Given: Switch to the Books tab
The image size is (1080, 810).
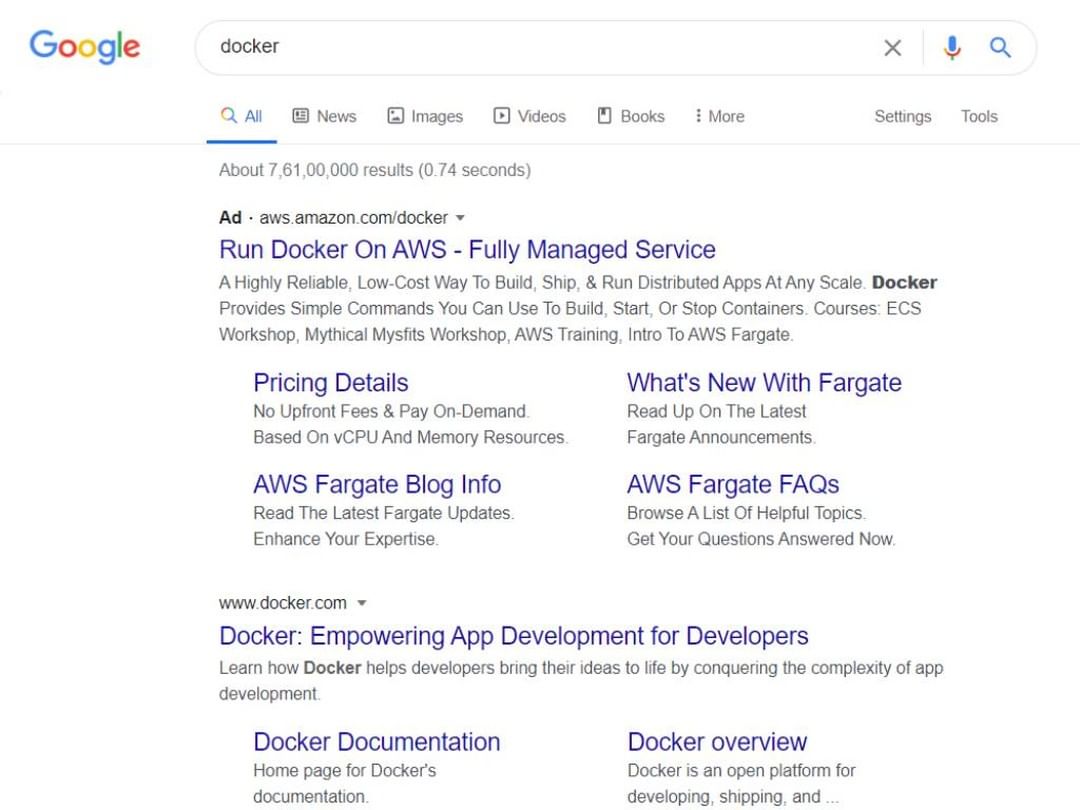Looking at the screenshot, I should pos(631,116).
